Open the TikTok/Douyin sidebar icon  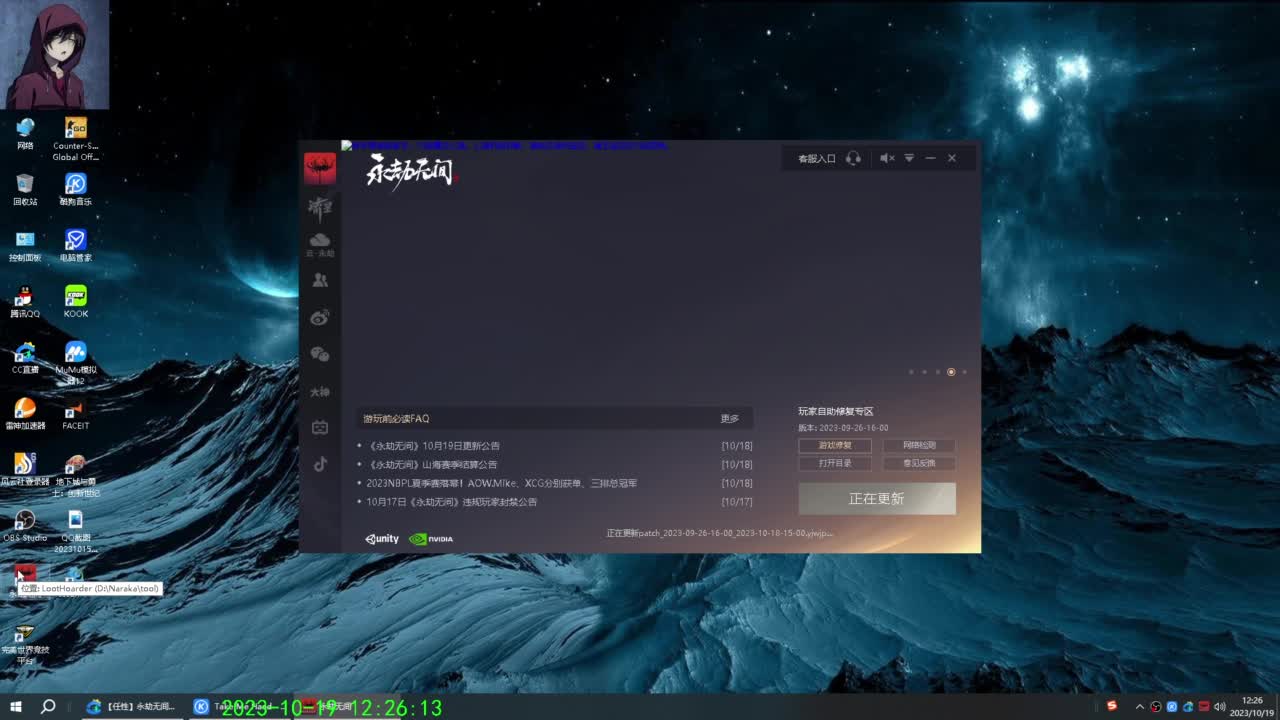pyautogui.click(x=320, y=464)
